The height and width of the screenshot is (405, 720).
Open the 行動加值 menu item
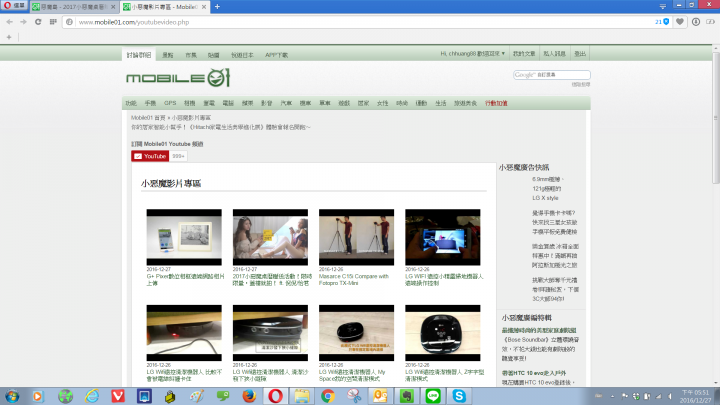tap(495, 102)
